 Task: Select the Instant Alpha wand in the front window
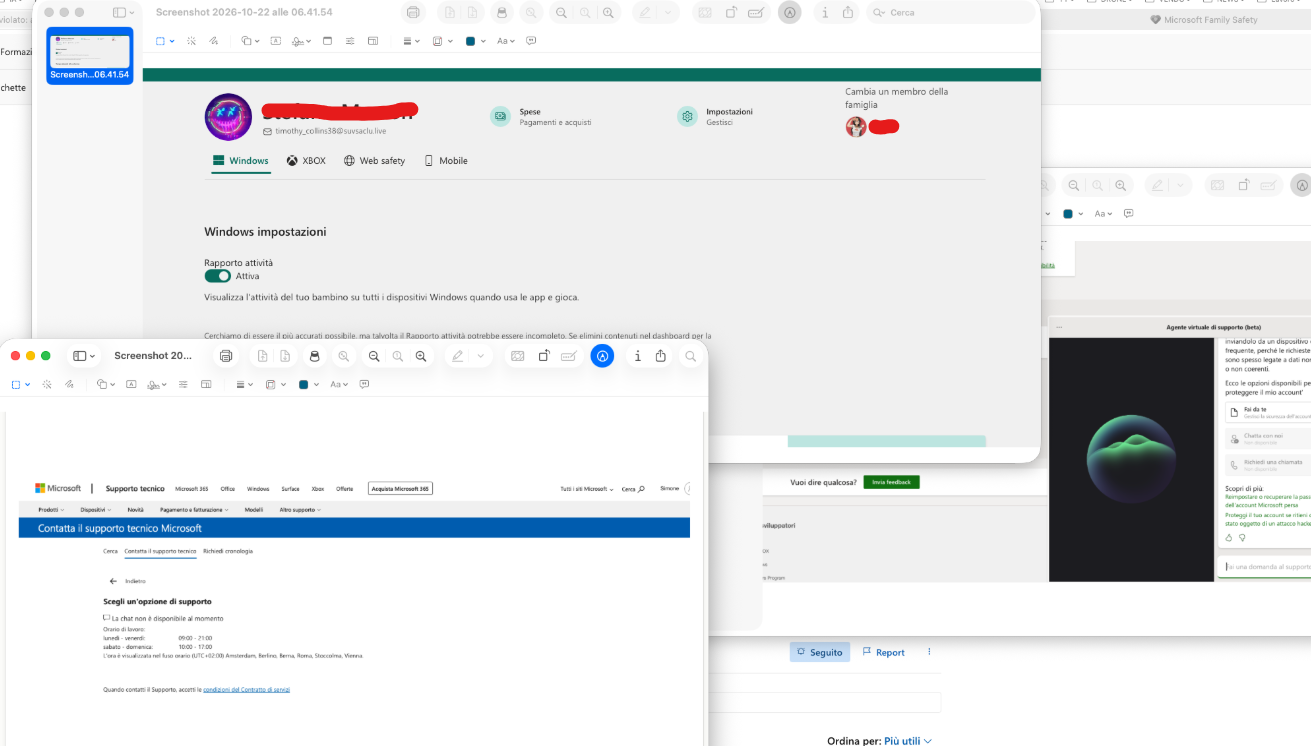[47, 384]
